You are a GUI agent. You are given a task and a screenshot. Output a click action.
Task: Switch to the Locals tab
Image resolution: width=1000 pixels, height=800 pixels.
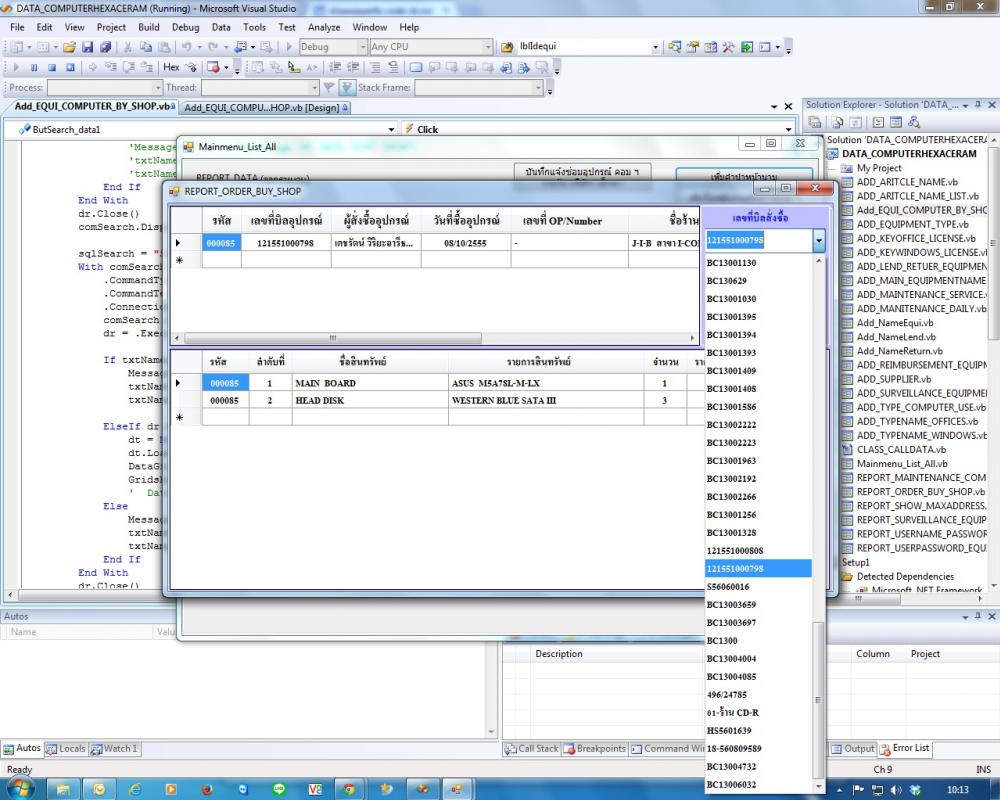66,748
